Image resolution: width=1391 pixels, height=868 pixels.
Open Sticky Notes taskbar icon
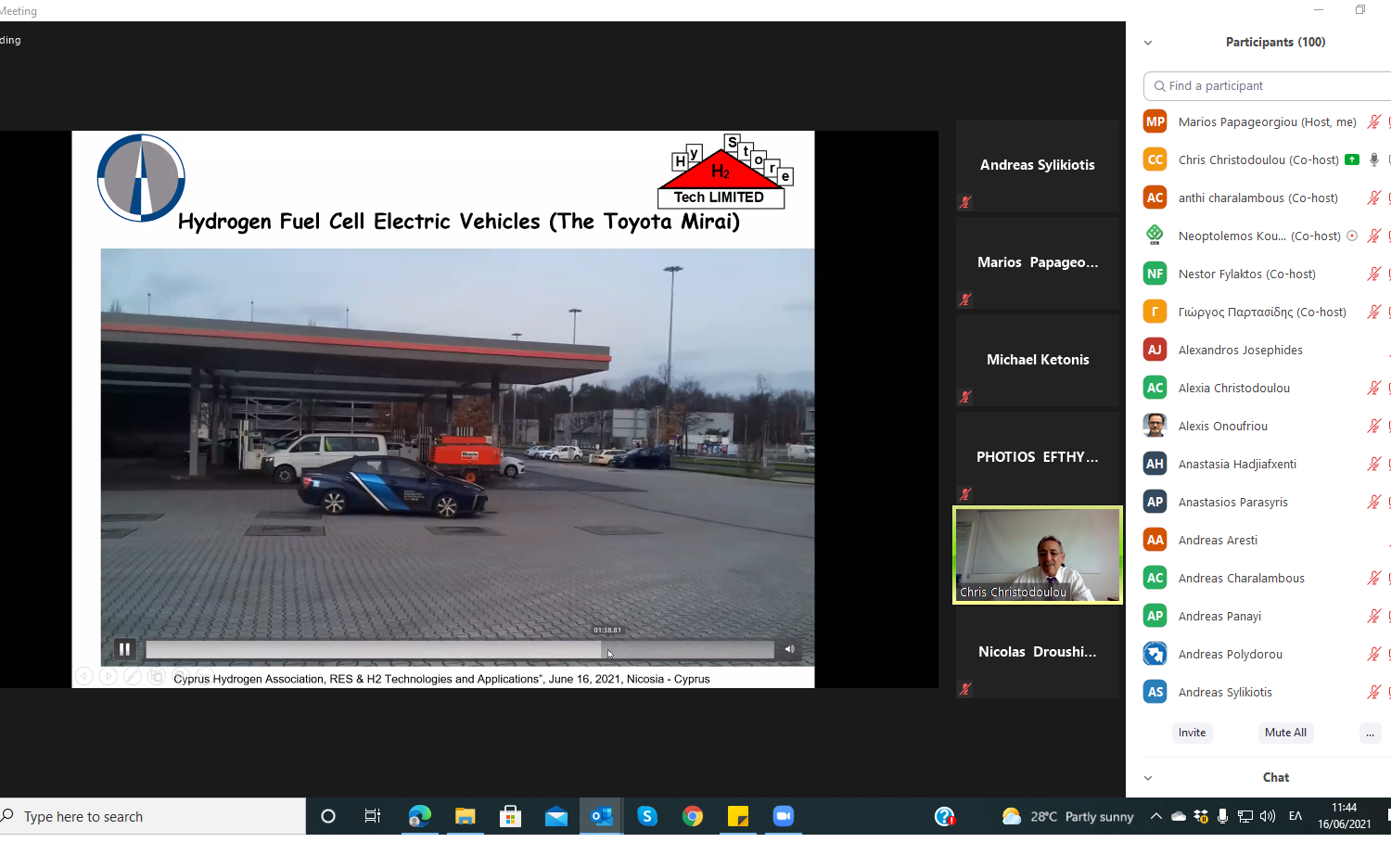tap(738, 816)
